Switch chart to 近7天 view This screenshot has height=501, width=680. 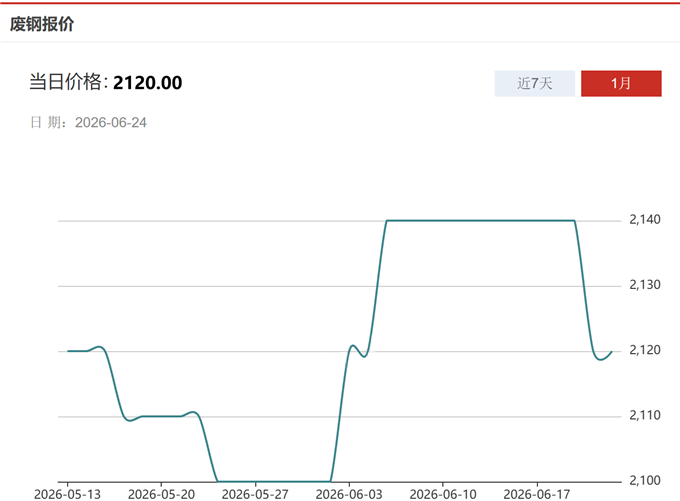coord(534,83)
